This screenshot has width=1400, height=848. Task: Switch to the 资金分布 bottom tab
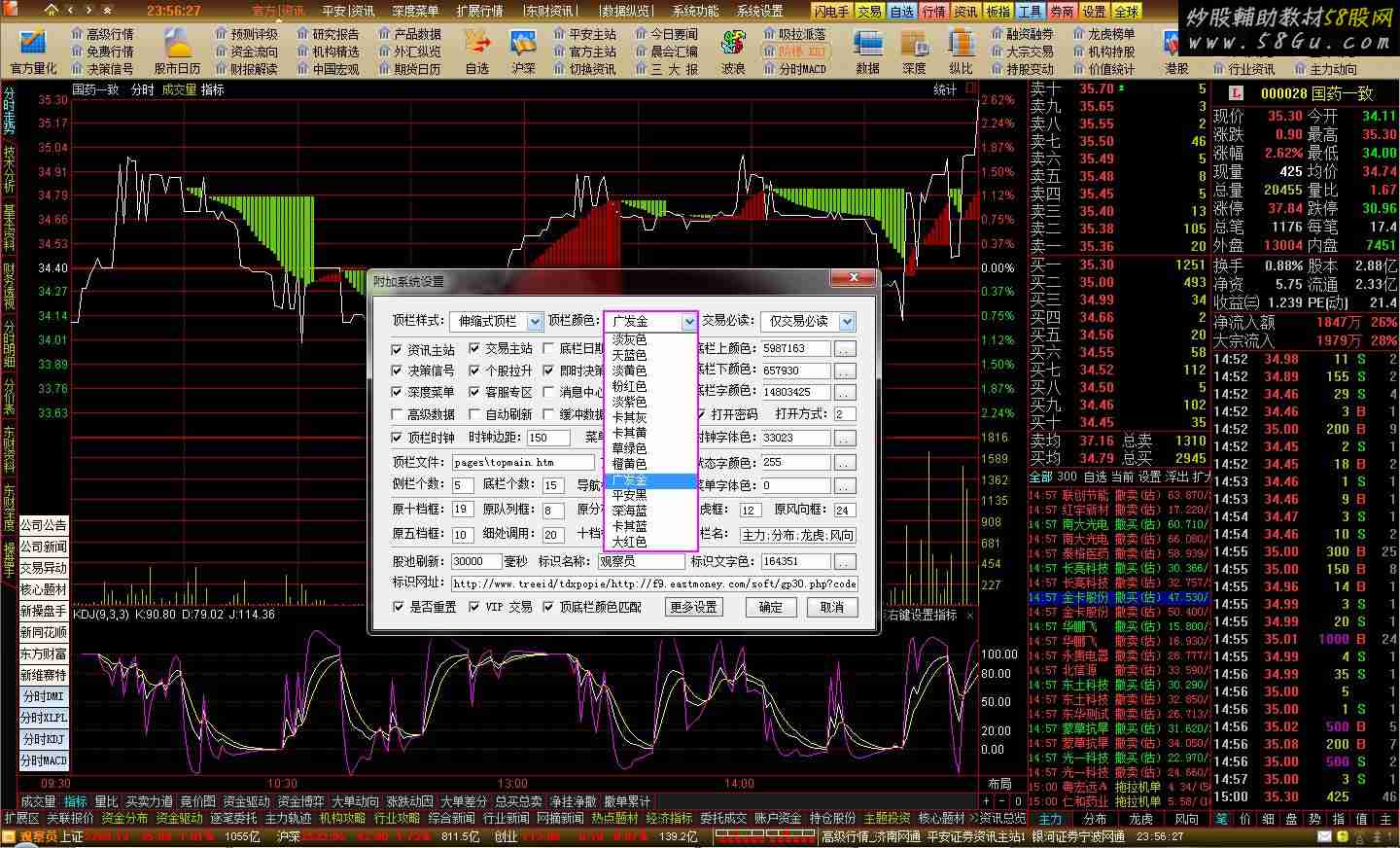coord(124,818)
